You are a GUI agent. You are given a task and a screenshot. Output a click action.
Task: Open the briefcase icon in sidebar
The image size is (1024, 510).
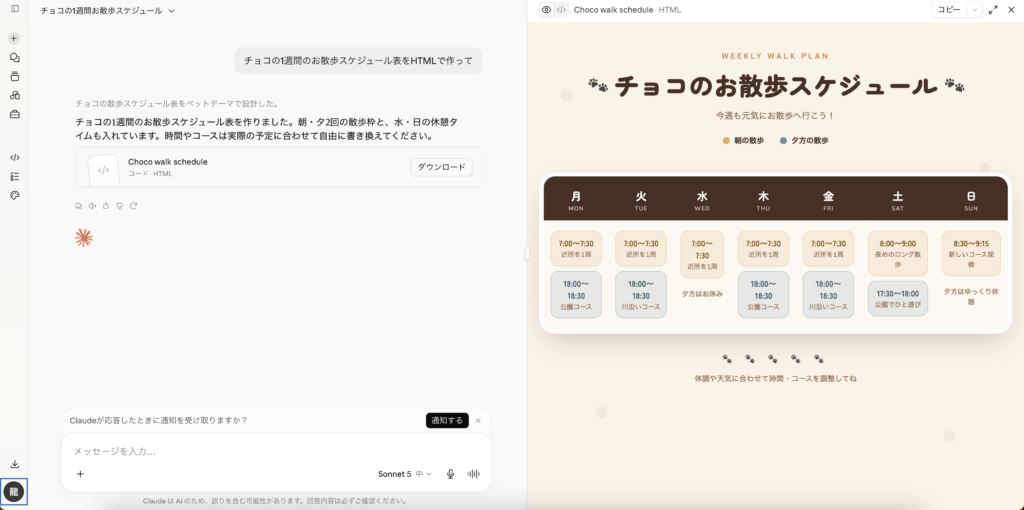pyautogui.click(x=14, y=114)
